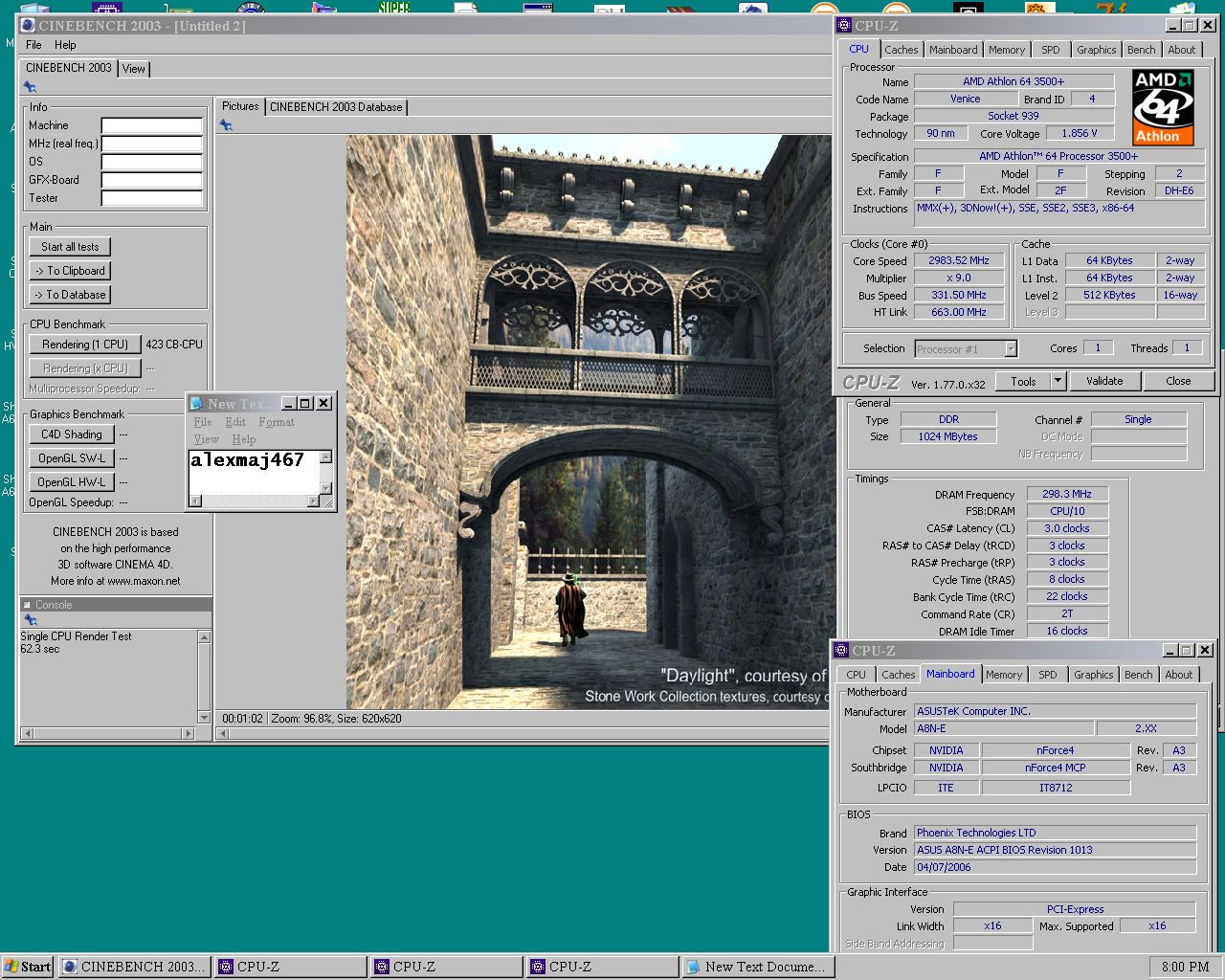Click 'A8N-E' motherboard model value
The height and width of the screenshot is (980, 1225).
[x=1003, y=728]
